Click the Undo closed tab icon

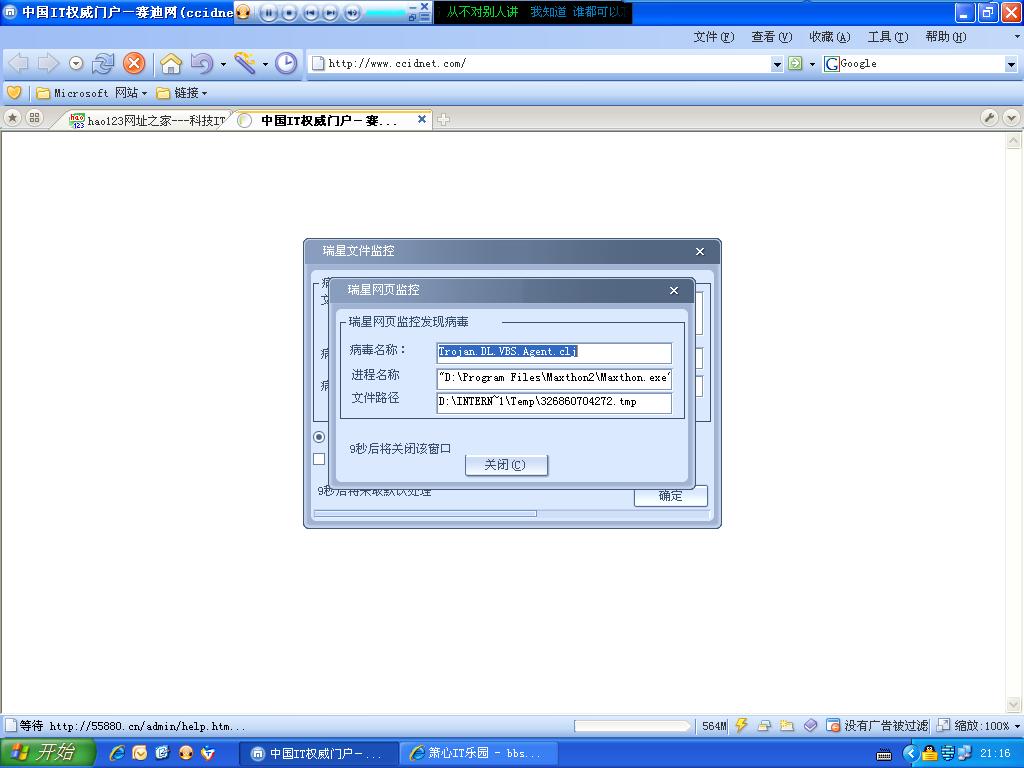point(202,63)
